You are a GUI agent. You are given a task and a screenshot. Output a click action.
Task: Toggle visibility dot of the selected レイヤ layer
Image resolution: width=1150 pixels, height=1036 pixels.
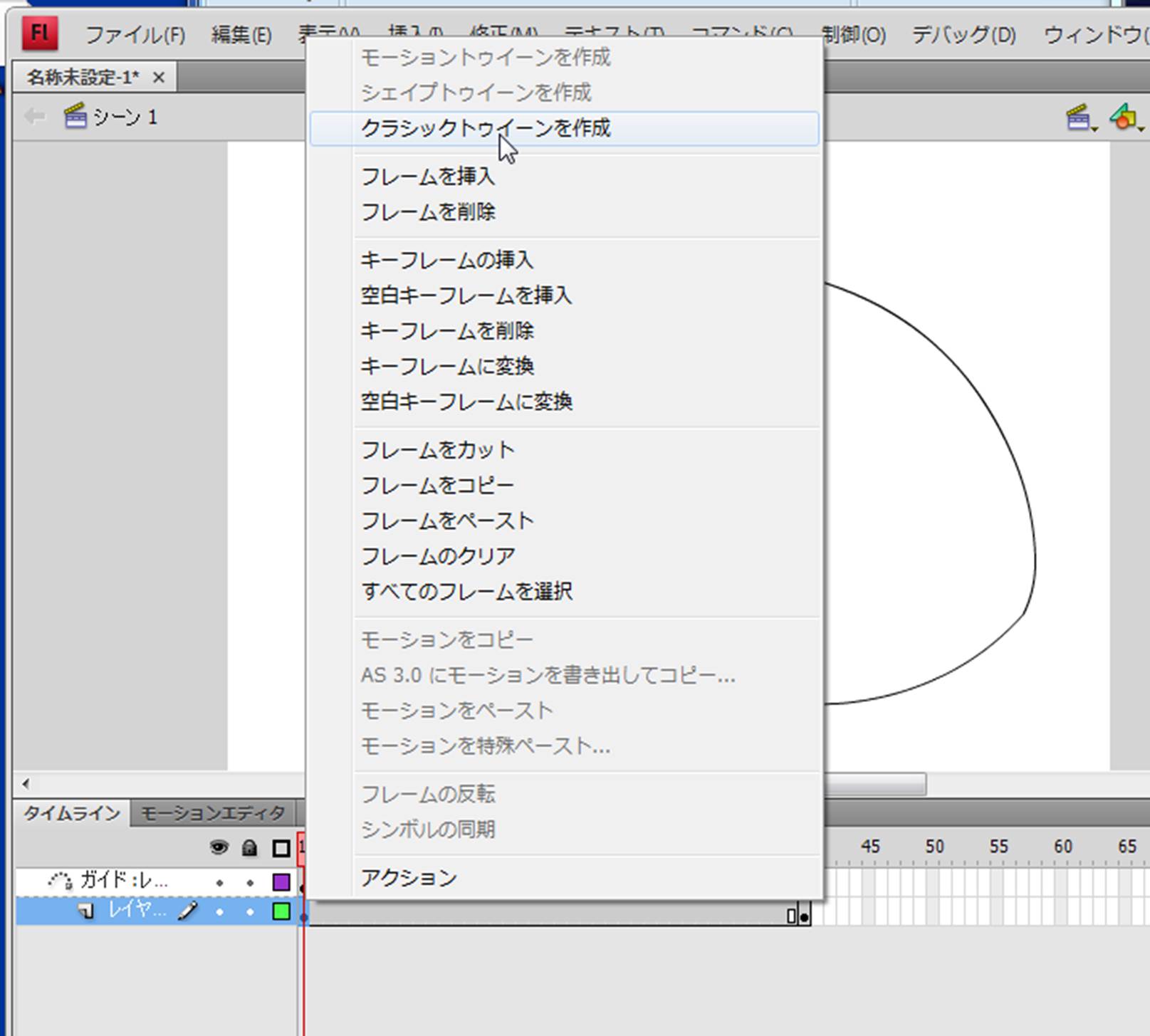point(219,911)
